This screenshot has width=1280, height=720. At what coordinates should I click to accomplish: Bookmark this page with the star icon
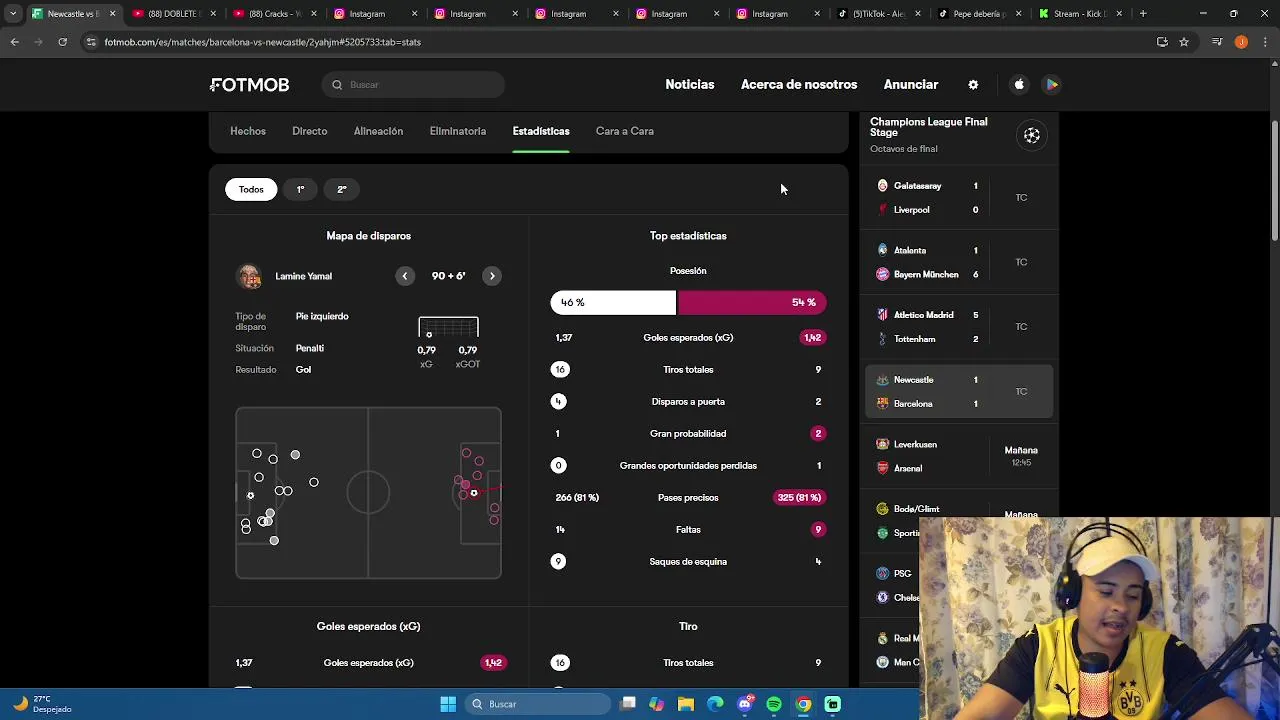[x=1184, y=42]
